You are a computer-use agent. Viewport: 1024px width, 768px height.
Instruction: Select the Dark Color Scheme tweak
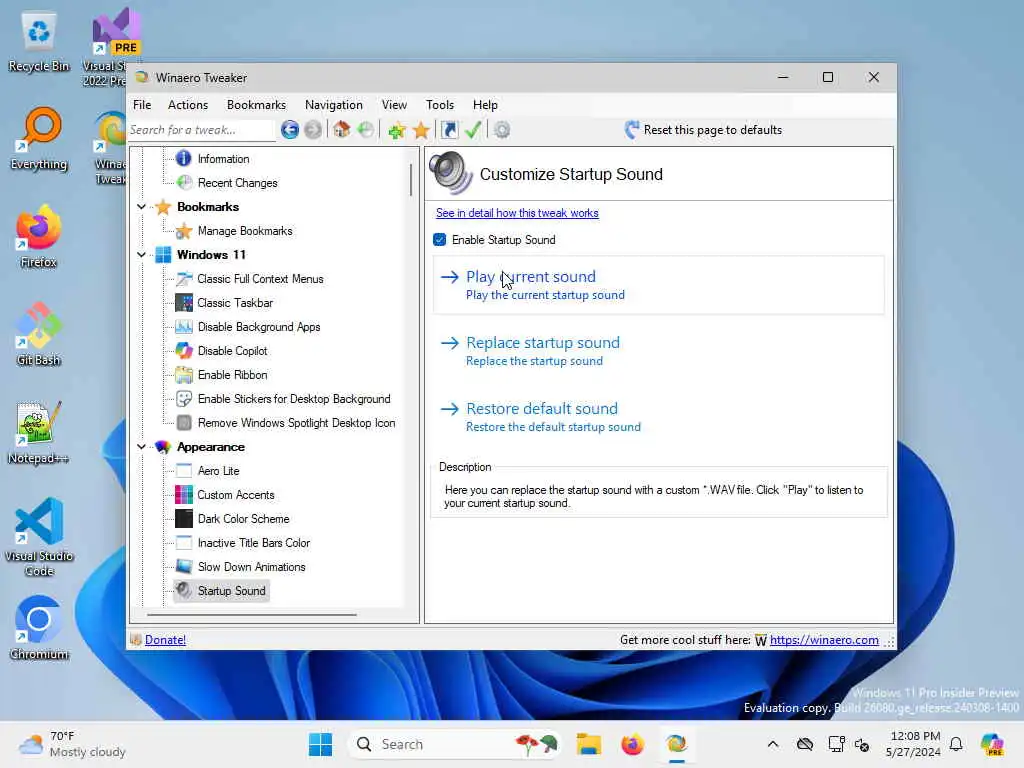[243, 519]
